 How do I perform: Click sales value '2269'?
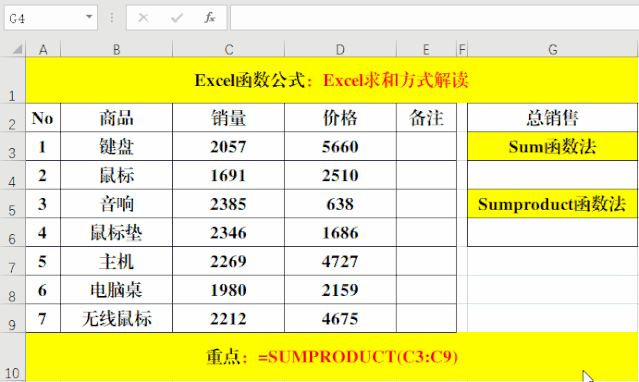[x=229, y=261]
